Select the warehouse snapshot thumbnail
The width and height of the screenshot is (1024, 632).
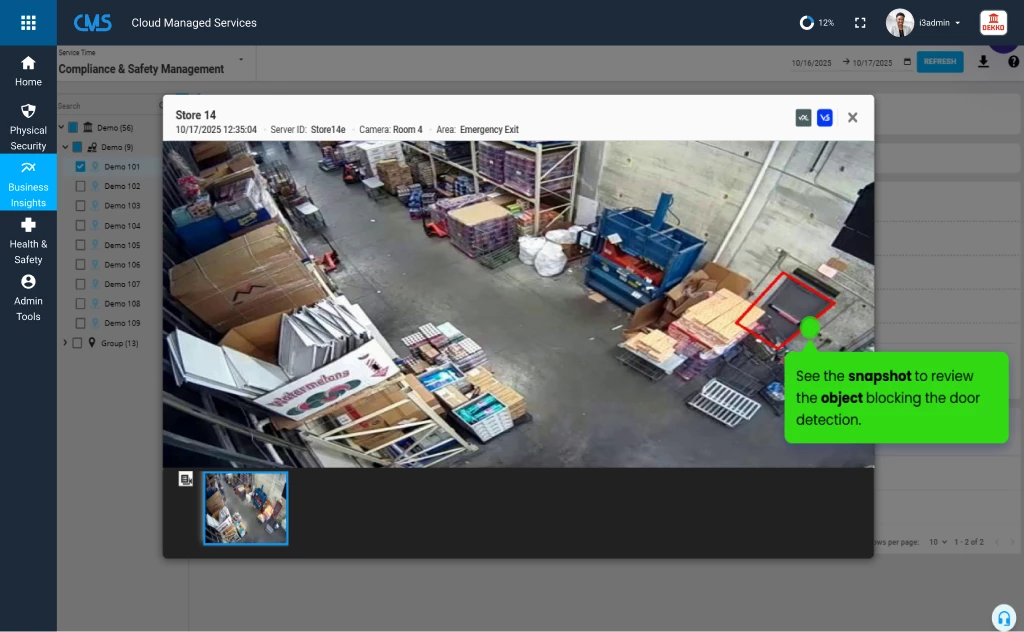[x=245, y=508]
